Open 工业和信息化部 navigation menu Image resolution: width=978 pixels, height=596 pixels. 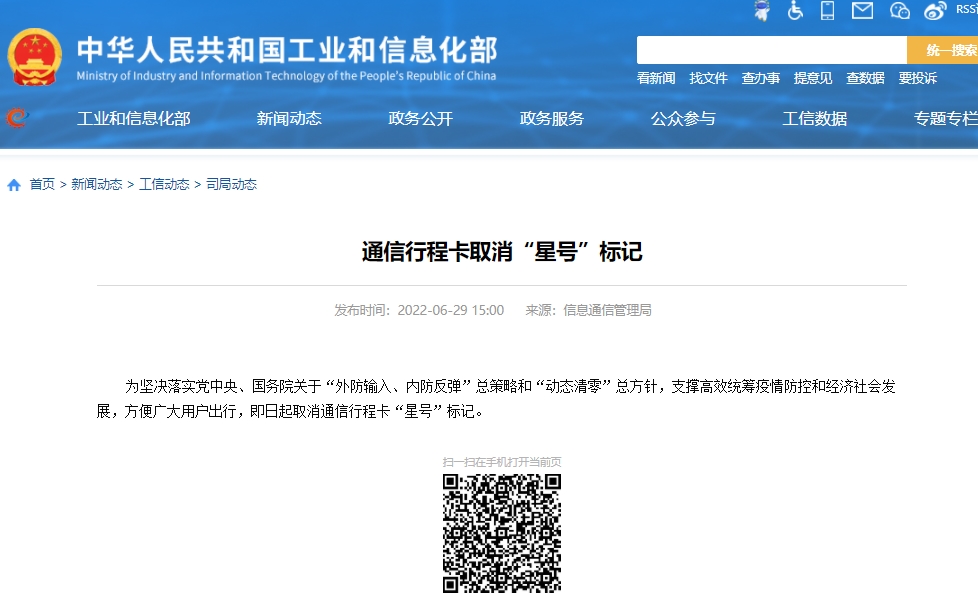coord(133,118)
